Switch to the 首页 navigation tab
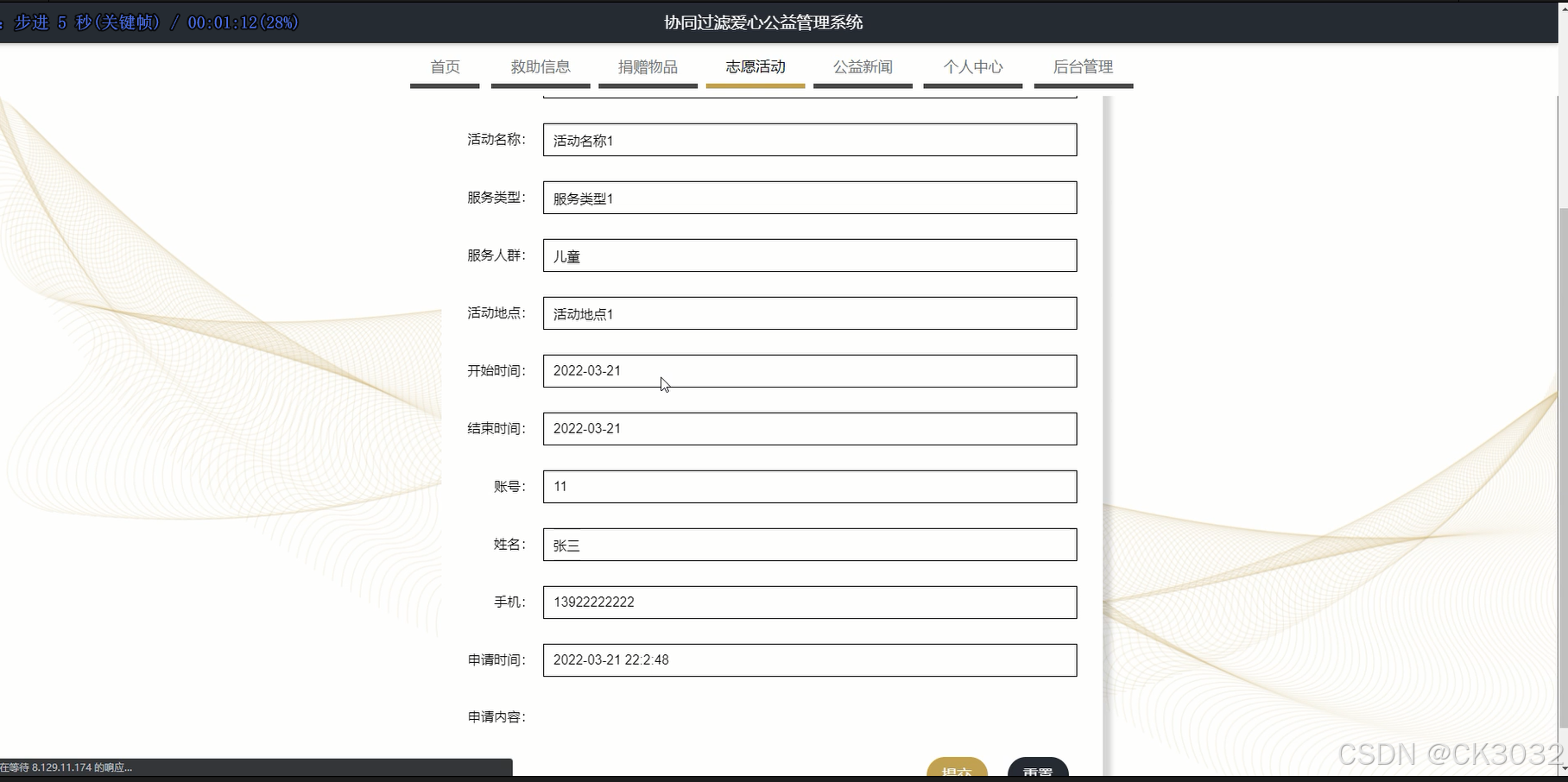 coord(445,66)
